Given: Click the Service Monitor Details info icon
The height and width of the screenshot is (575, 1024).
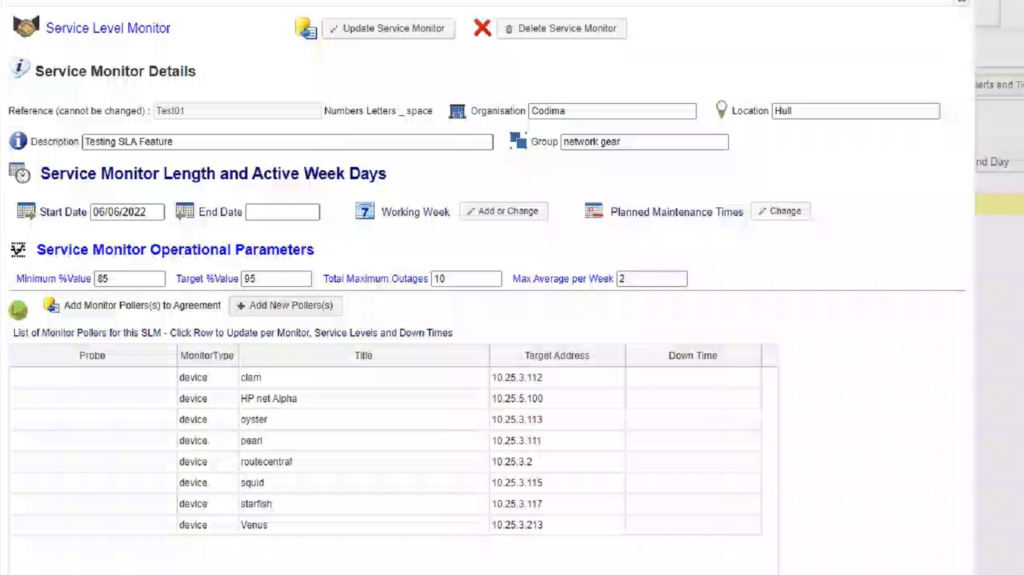Looking at the screenshot, I should (x=20, y=69).
